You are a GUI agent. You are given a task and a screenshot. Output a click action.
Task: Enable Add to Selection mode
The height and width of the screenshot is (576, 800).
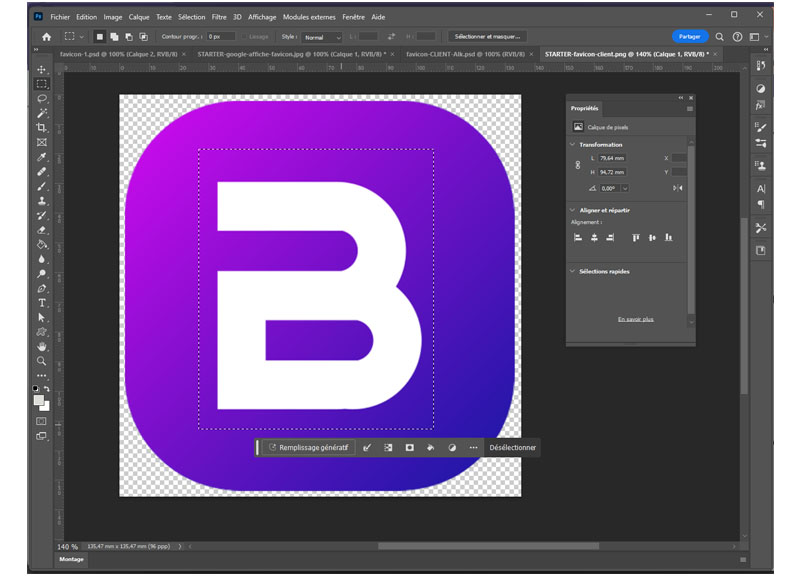114,37
